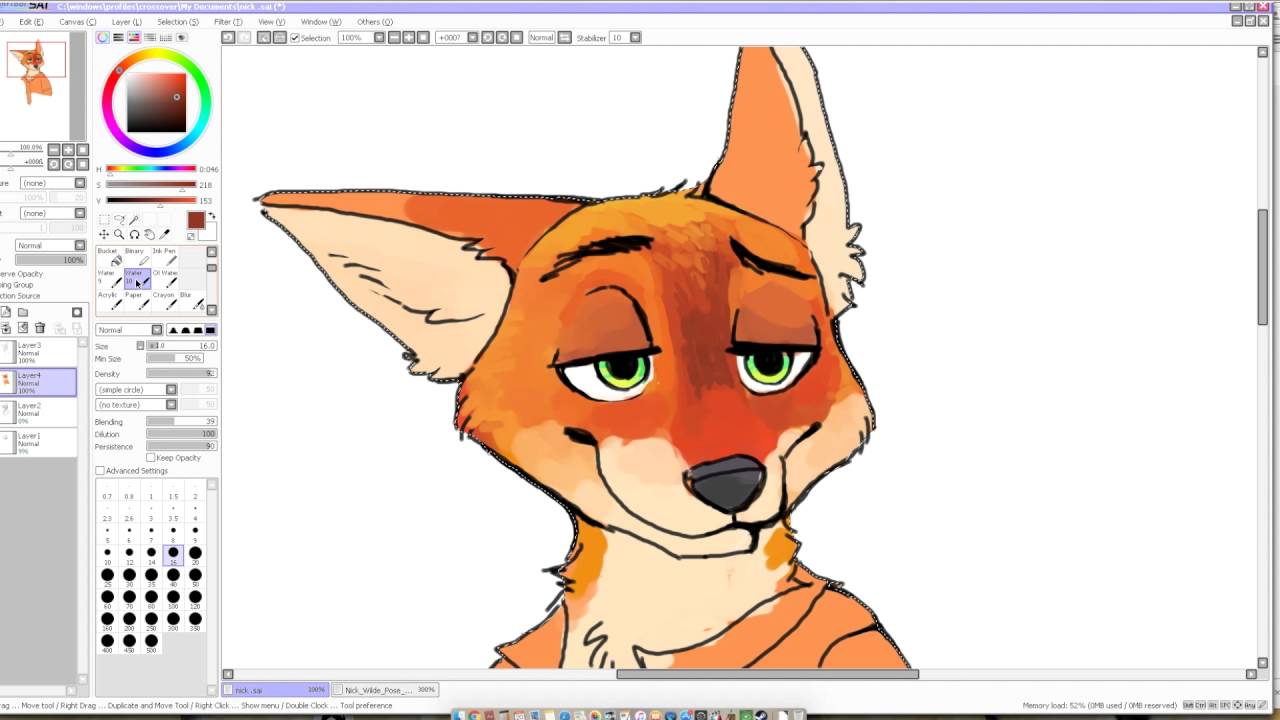This screenshot has width=1280, height=720.
Task: Choose the Ink Pen tool
Action: pos(164,257)
